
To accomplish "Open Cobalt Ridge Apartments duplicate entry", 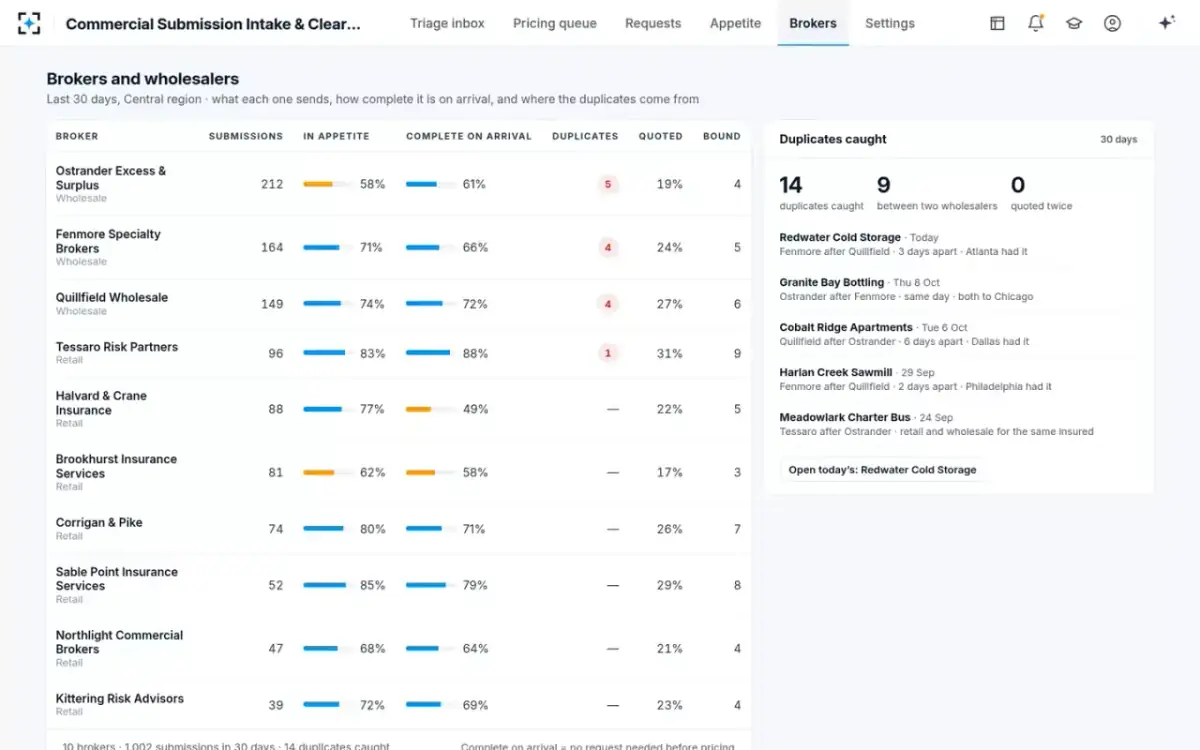I will (x=959, y=334).
